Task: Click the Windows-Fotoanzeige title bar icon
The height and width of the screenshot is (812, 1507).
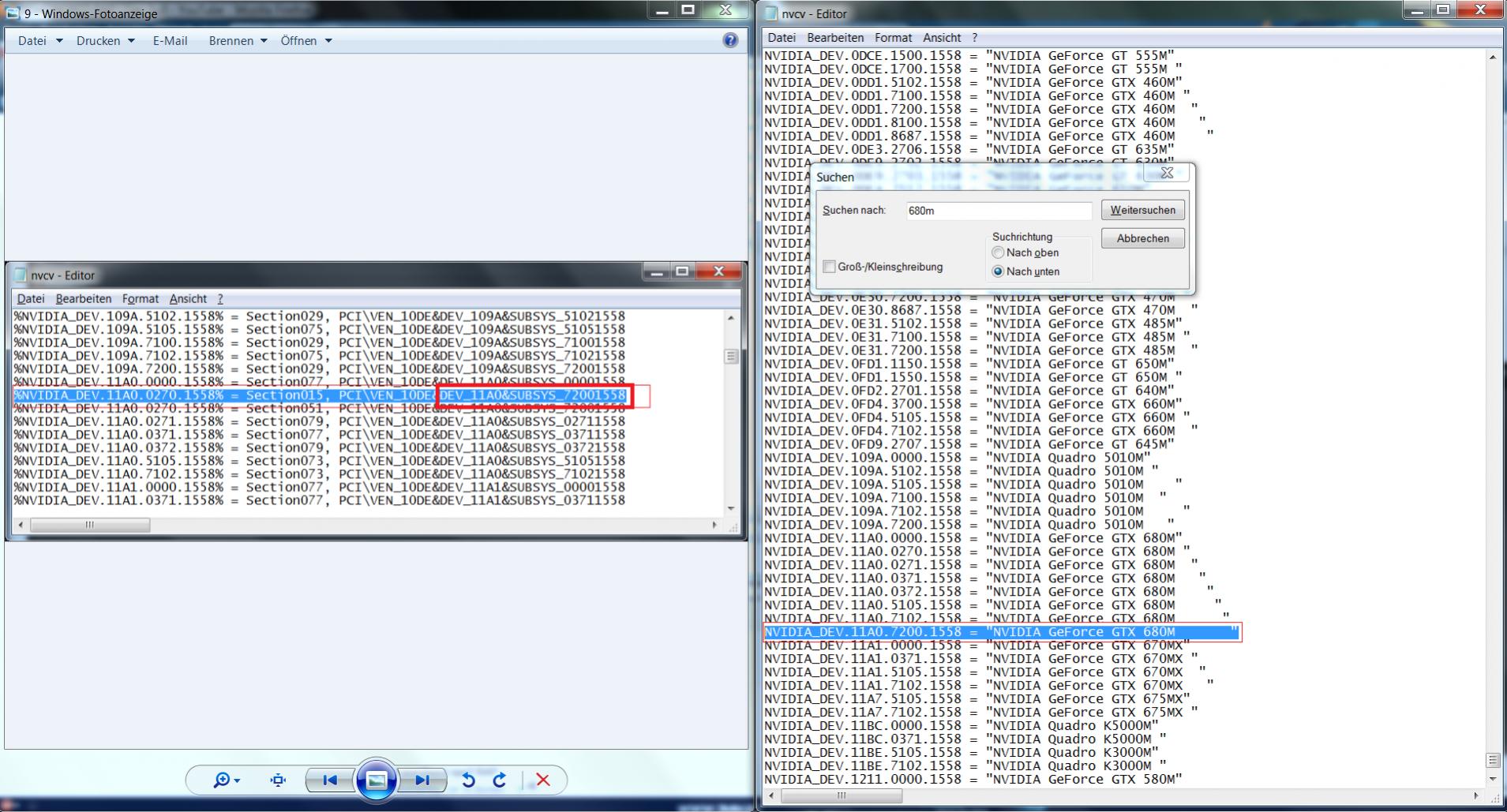Action: click(x=12, y=13)
